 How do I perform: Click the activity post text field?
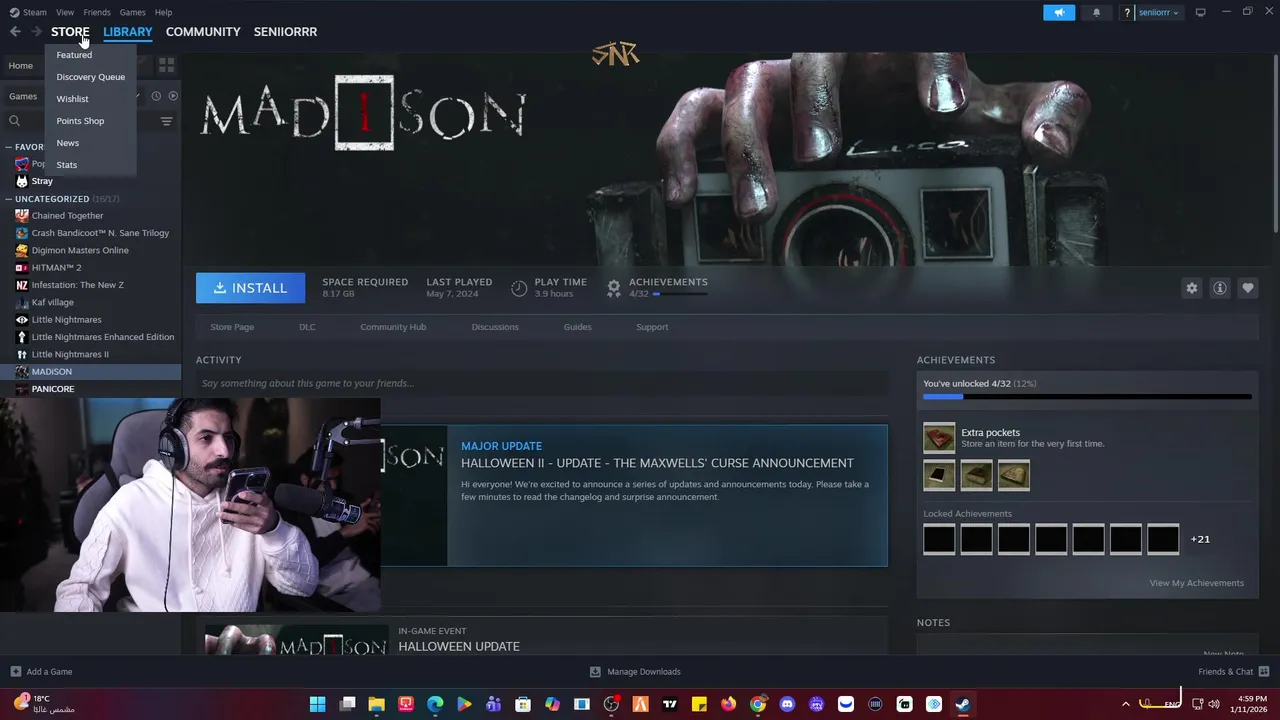coord(542,383)
